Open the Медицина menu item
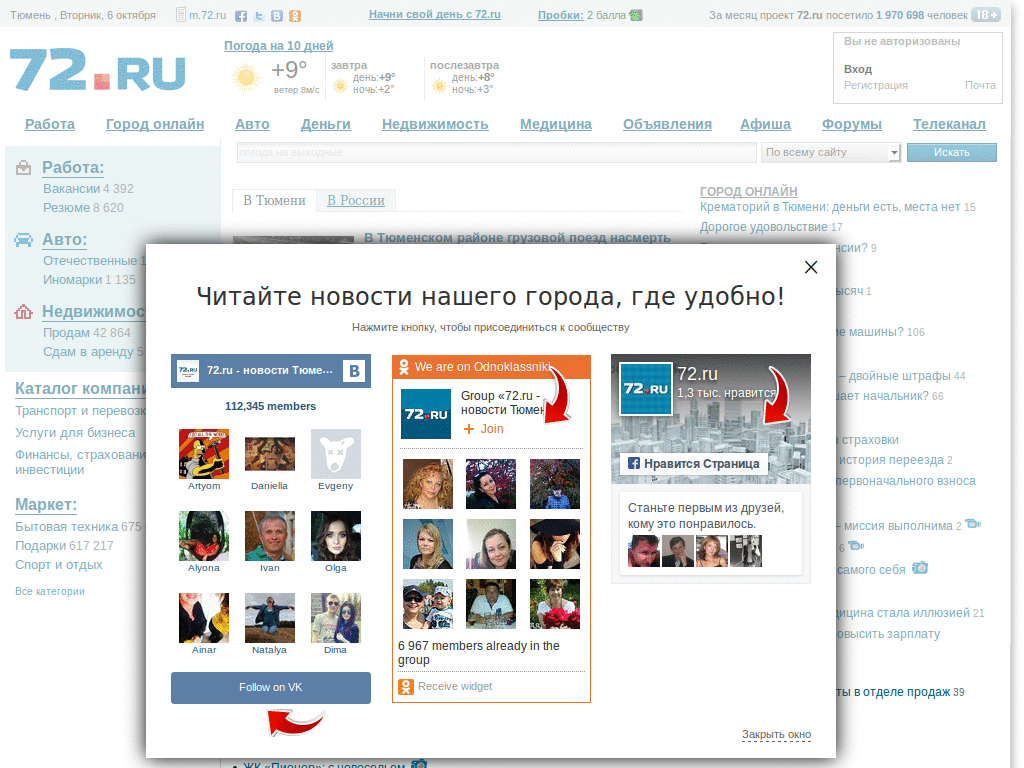The width and height of the screenshot is (1024, 768). coord(556,124)
